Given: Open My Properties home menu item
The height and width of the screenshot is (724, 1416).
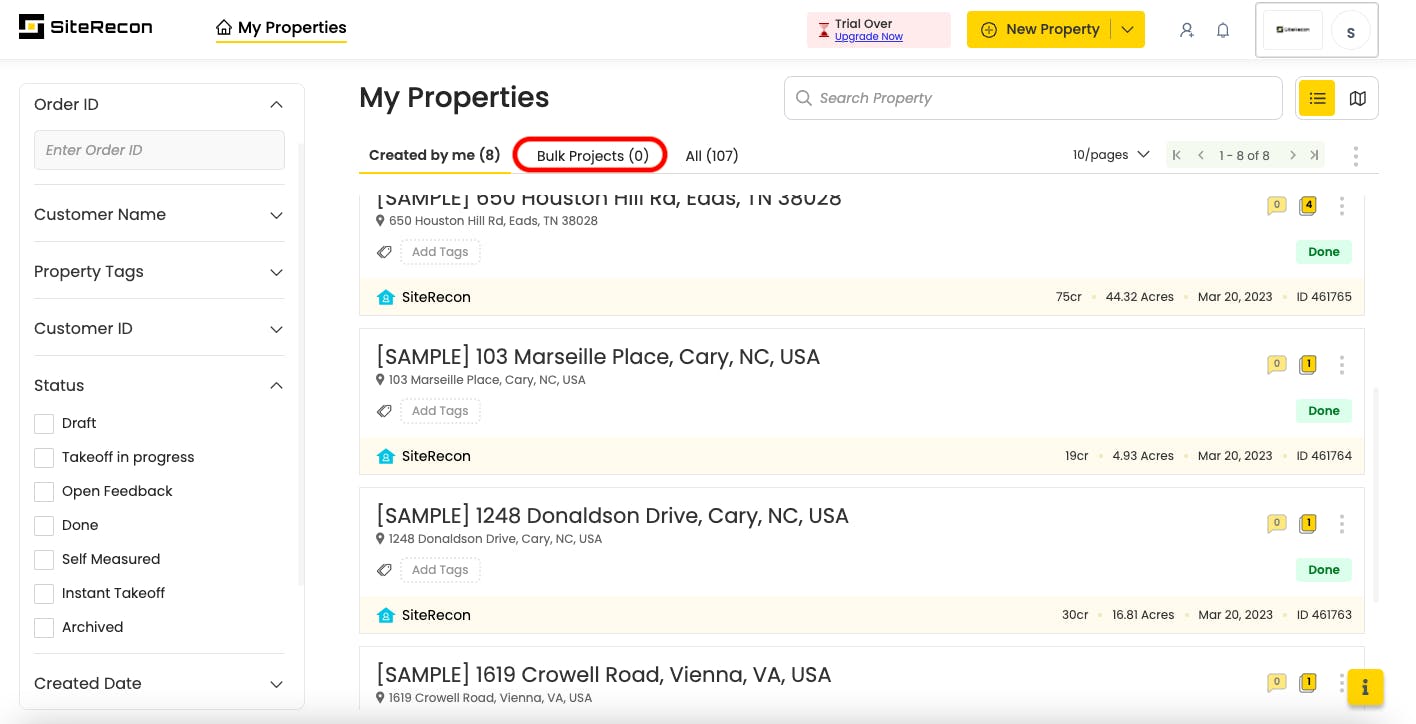Looking at the screenshot, I should point(281,28).
